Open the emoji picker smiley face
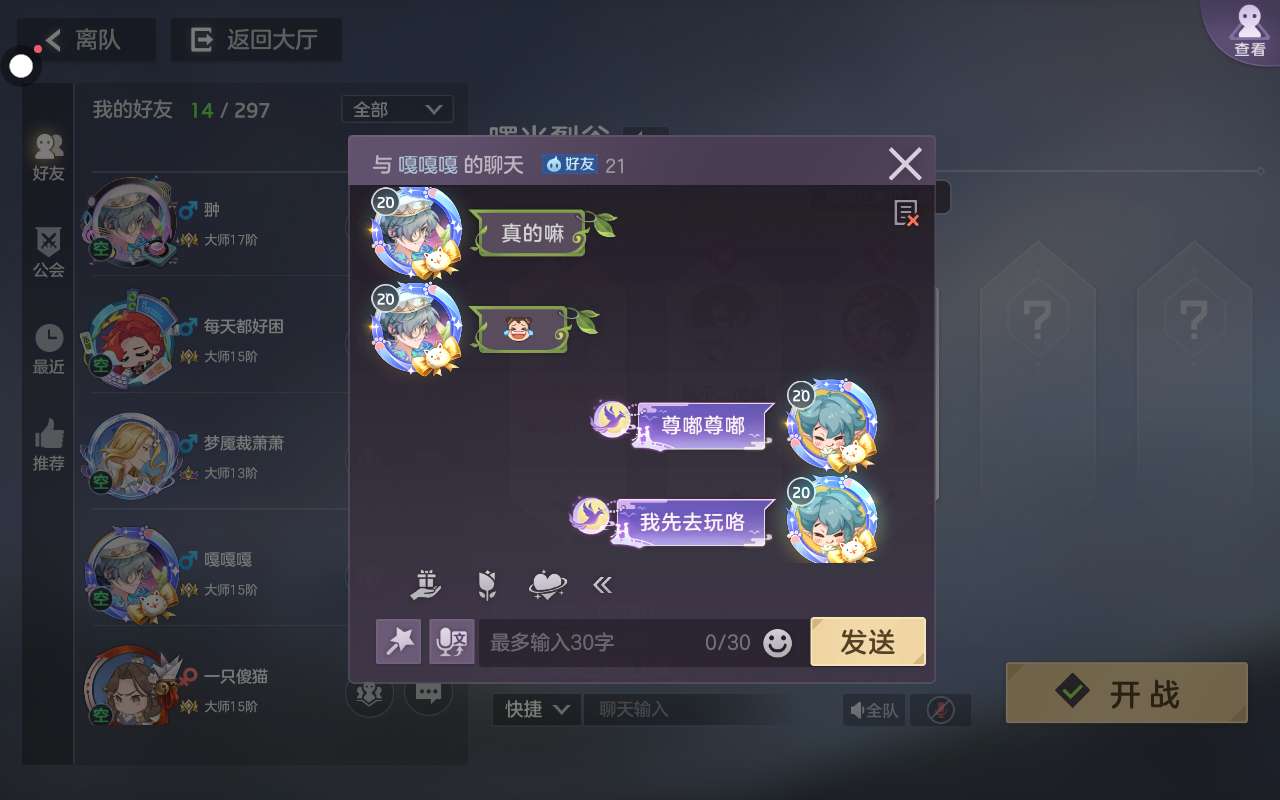Image resolution: width=1280 pixels, height=800 pixels. (777, 642)
